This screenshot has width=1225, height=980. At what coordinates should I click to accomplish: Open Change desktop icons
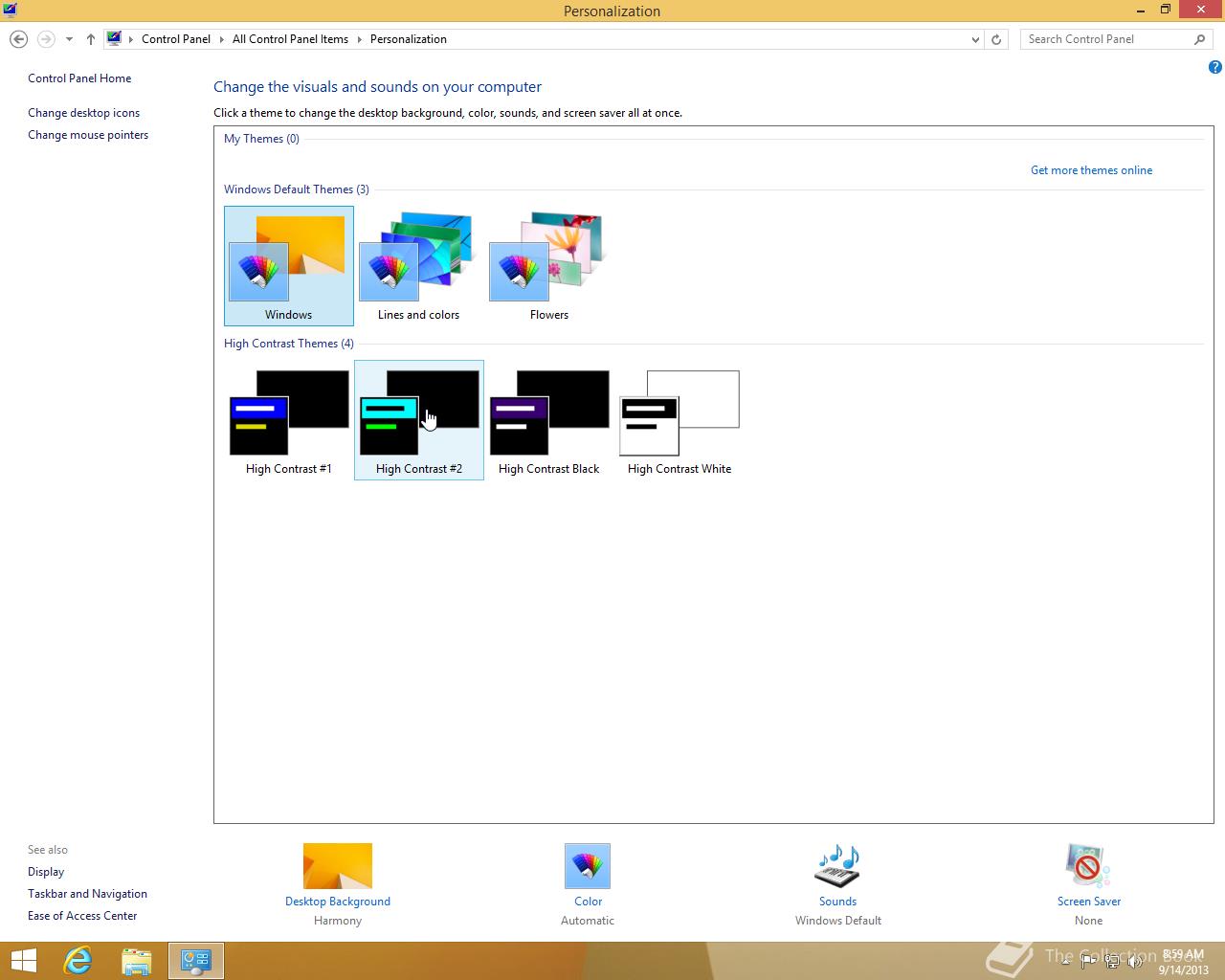click(x=83, y=113)
